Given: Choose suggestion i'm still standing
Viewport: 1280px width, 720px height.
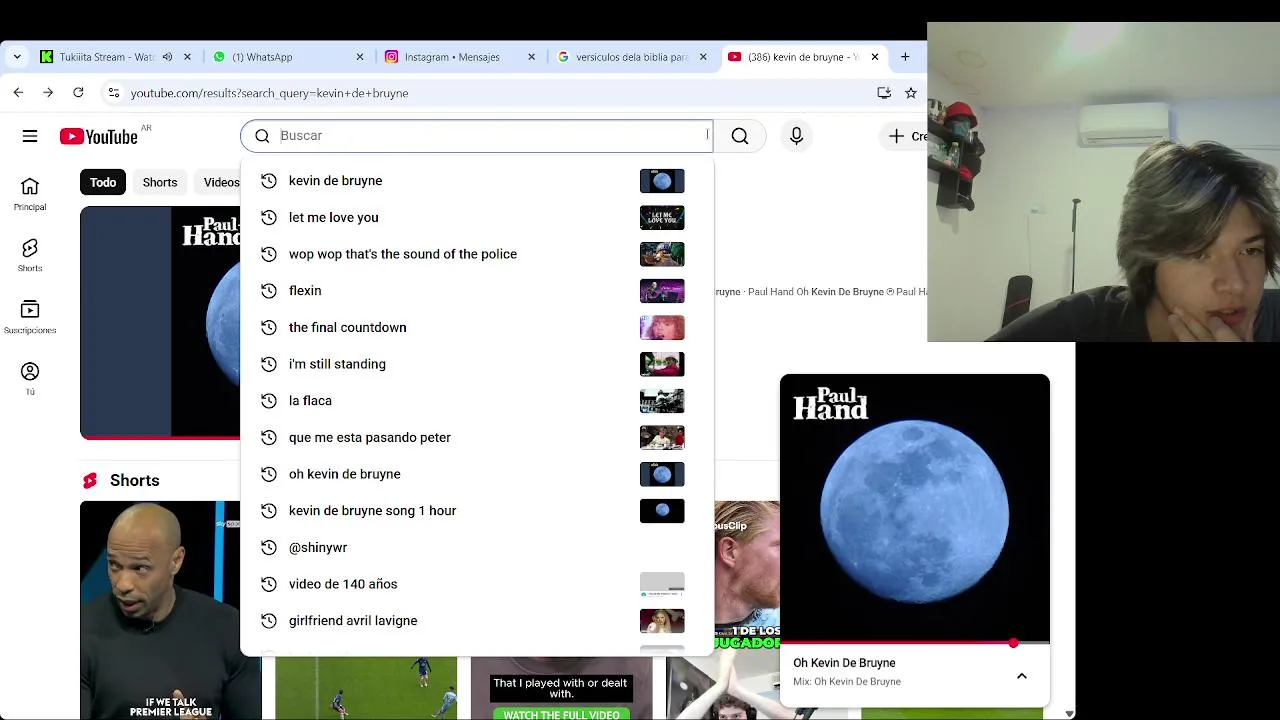Looking at the screenshot, I should 476,364.
